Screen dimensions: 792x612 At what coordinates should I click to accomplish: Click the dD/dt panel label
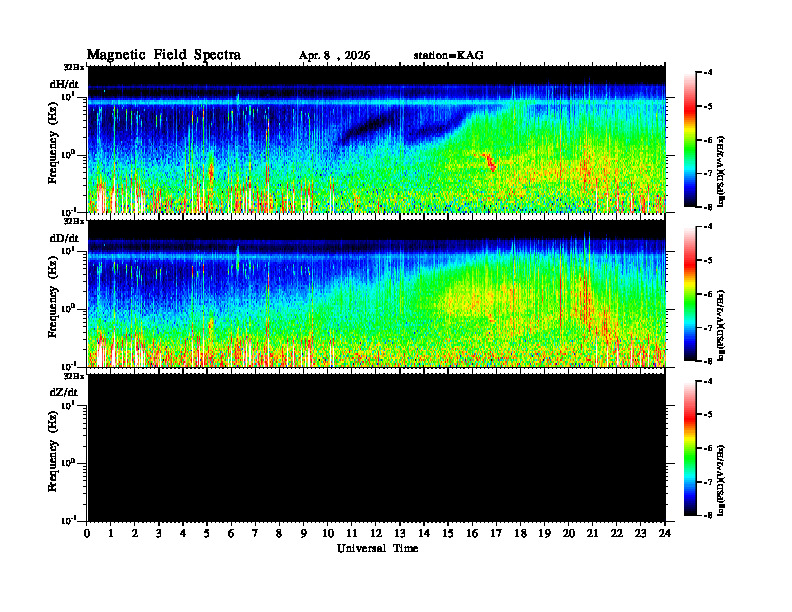pyautogui.click(x=64, y=238)
